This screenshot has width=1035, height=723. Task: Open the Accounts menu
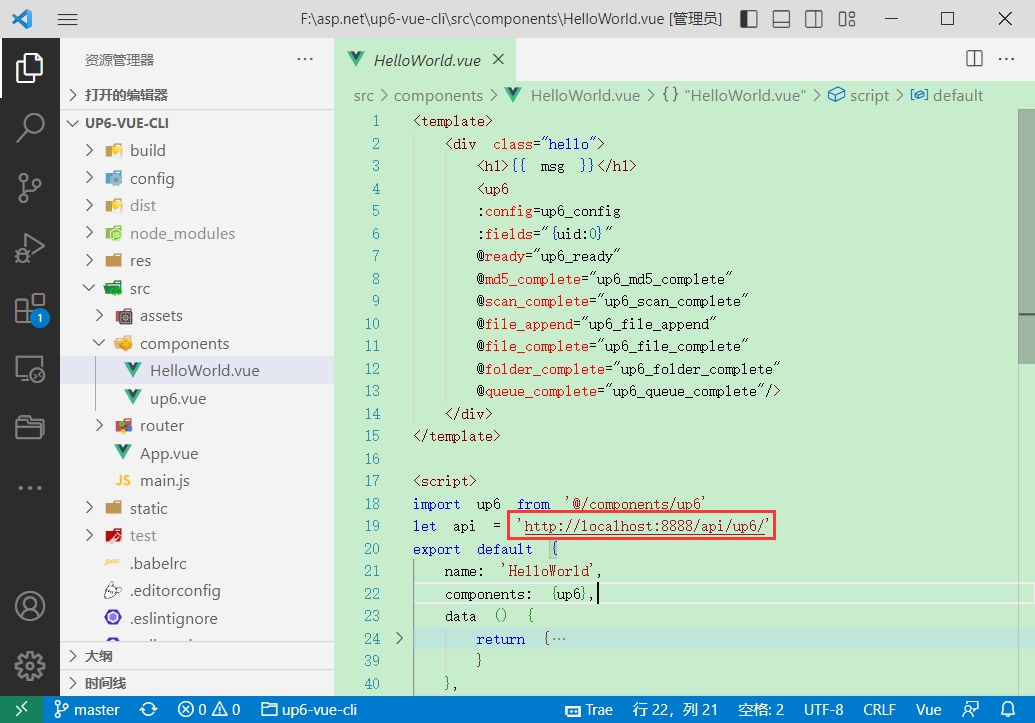(x=30, y=606)
